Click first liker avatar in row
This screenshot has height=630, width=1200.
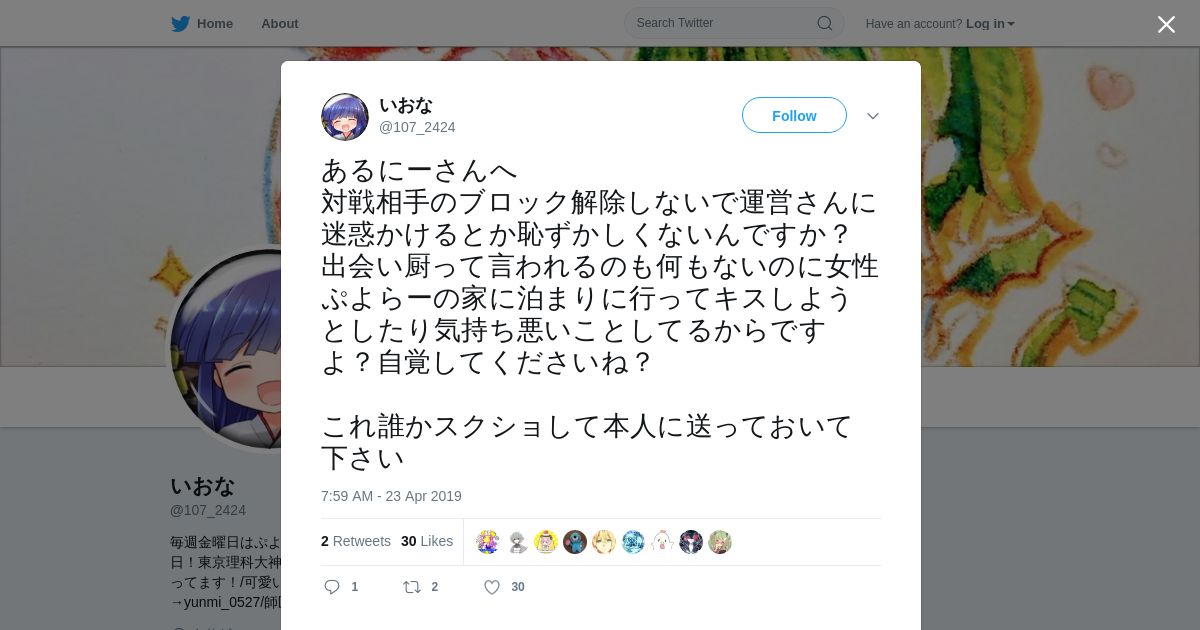488,542
